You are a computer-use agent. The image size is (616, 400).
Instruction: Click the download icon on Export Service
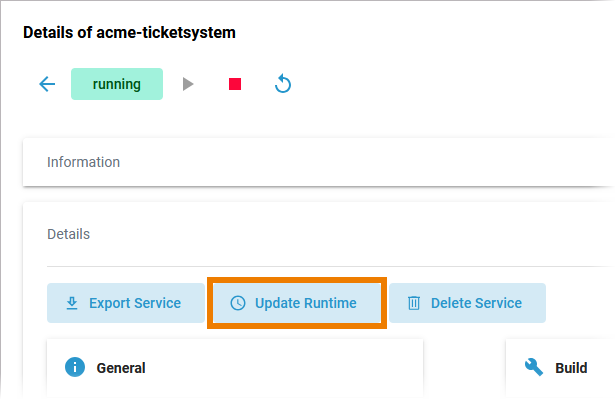72,303
